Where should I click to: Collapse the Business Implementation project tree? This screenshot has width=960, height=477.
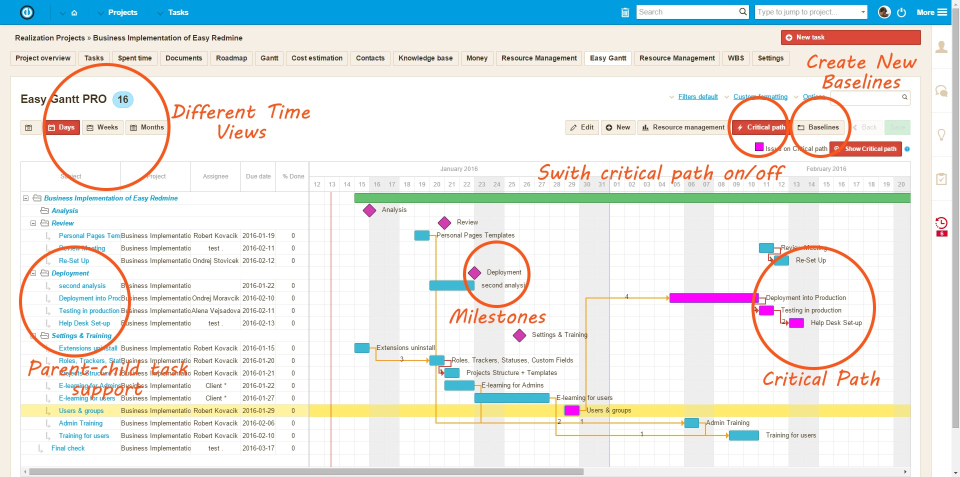coord(26,198)
